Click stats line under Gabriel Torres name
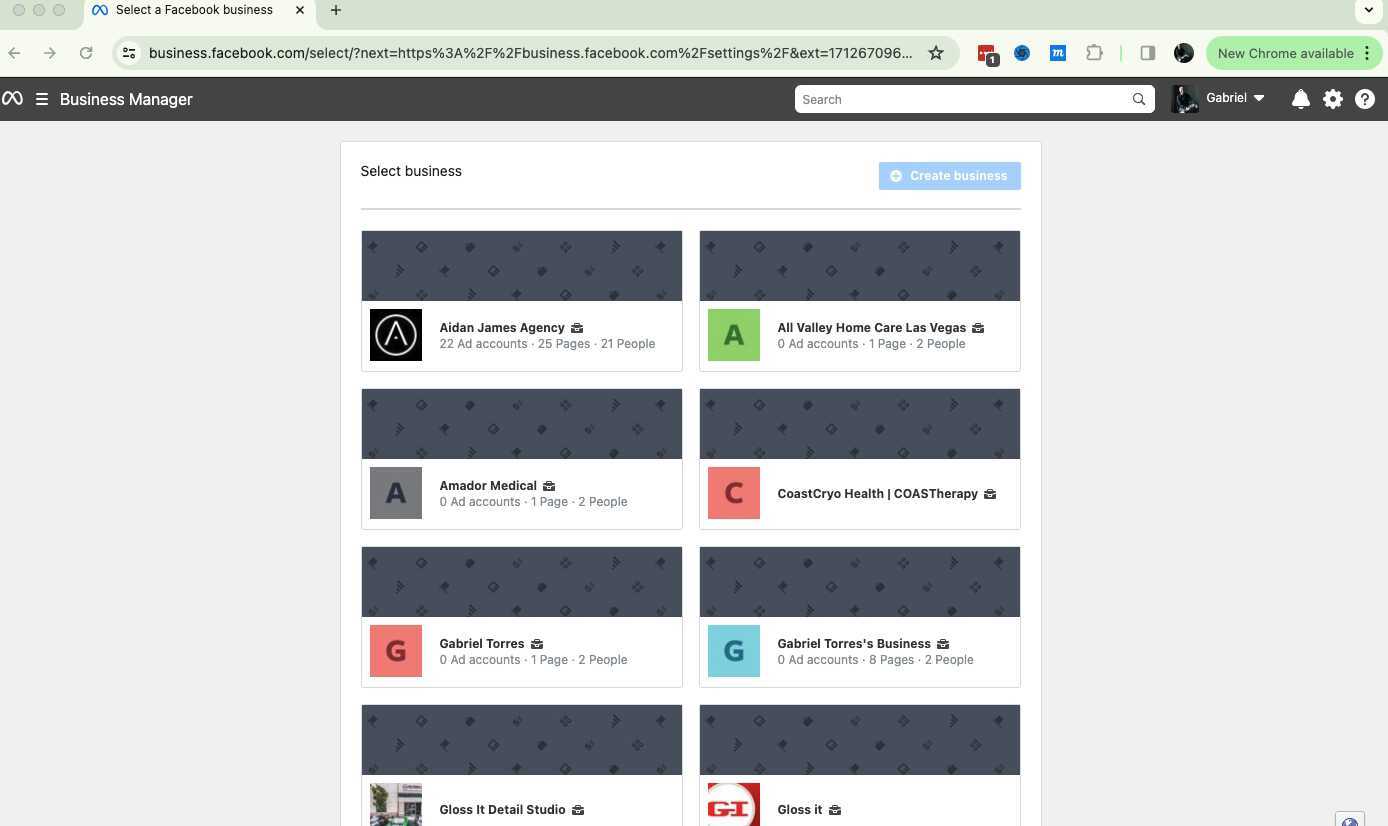Image resolution: width=1388 pixels, height=826 pixels. pos(533,660)
